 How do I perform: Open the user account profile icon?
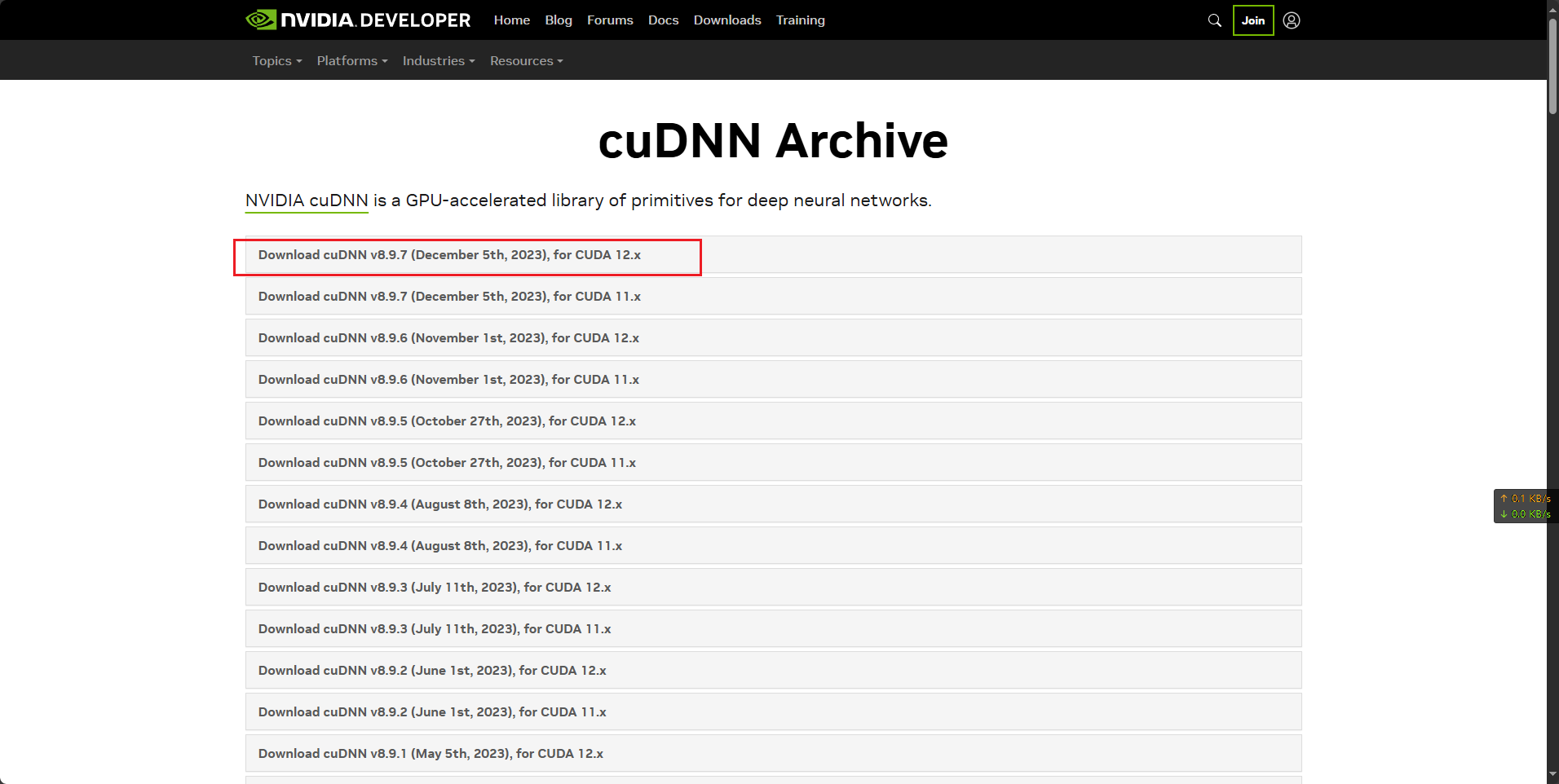(x=1292, y=20)
